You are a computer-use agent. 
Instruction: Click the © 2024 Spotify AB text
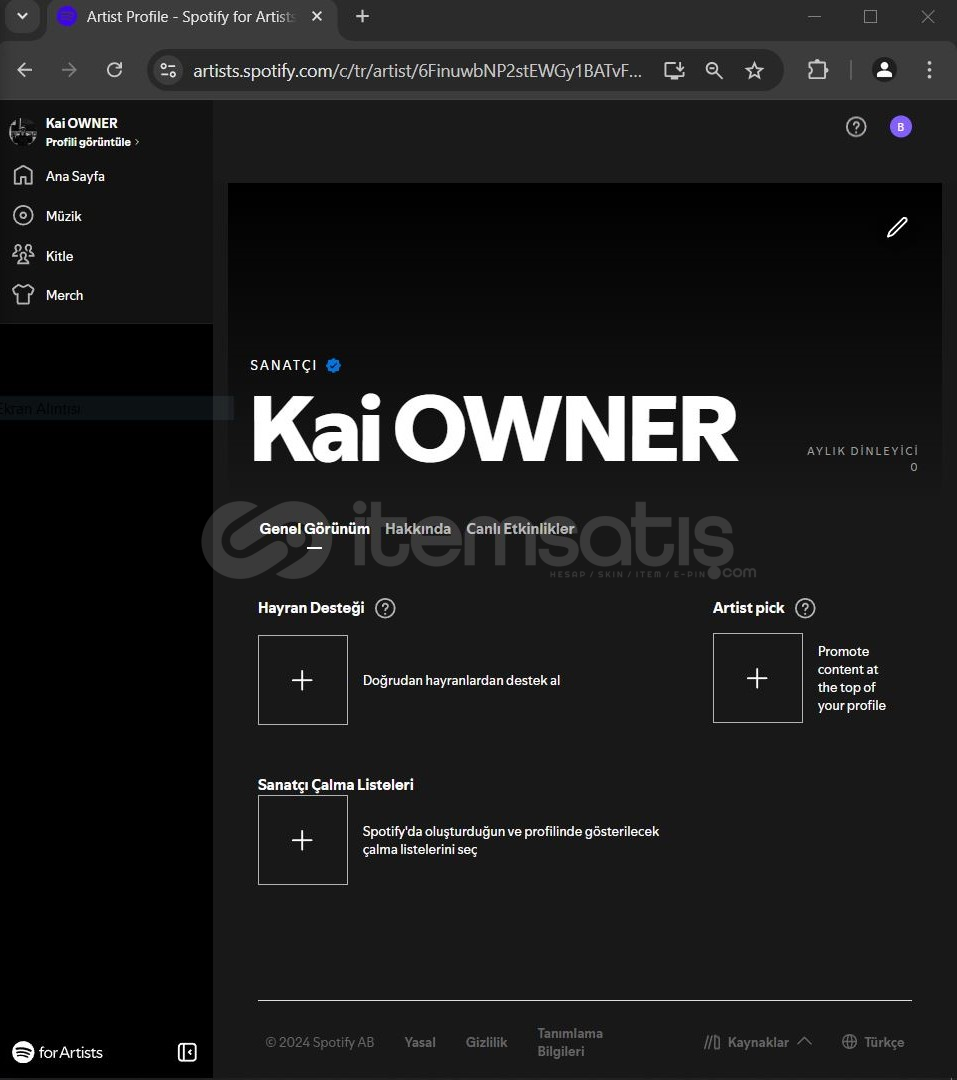pyautogui.click(x=320, y=1042)
